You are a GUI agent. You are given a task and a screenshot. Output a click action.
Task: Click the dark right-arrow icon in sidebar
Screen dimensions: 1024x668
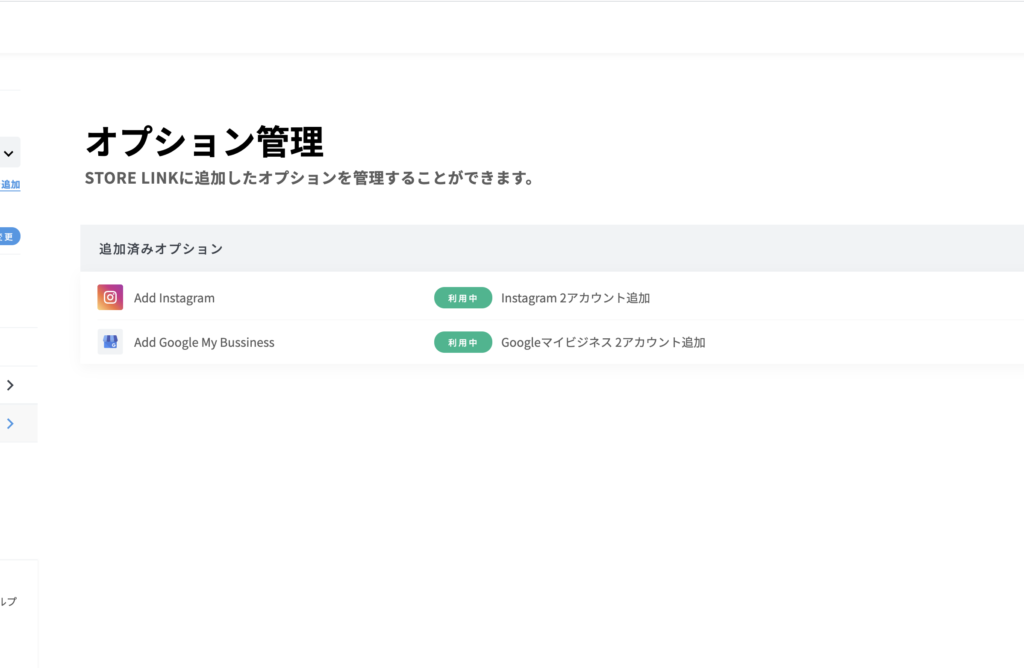tap(10, 385)
